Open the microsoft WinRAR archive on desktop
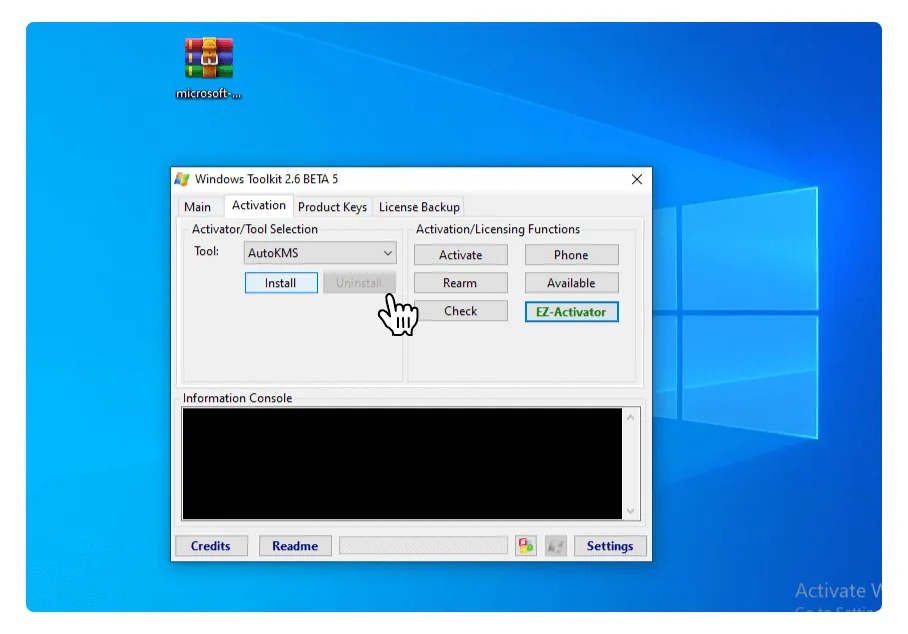Screen dimensions: 908x634 (208, 67)
